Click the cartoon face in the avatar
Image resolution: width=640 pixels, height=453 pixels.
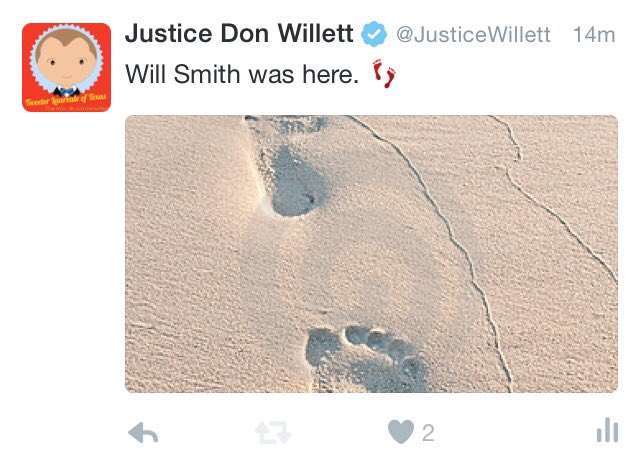[67, 59]
